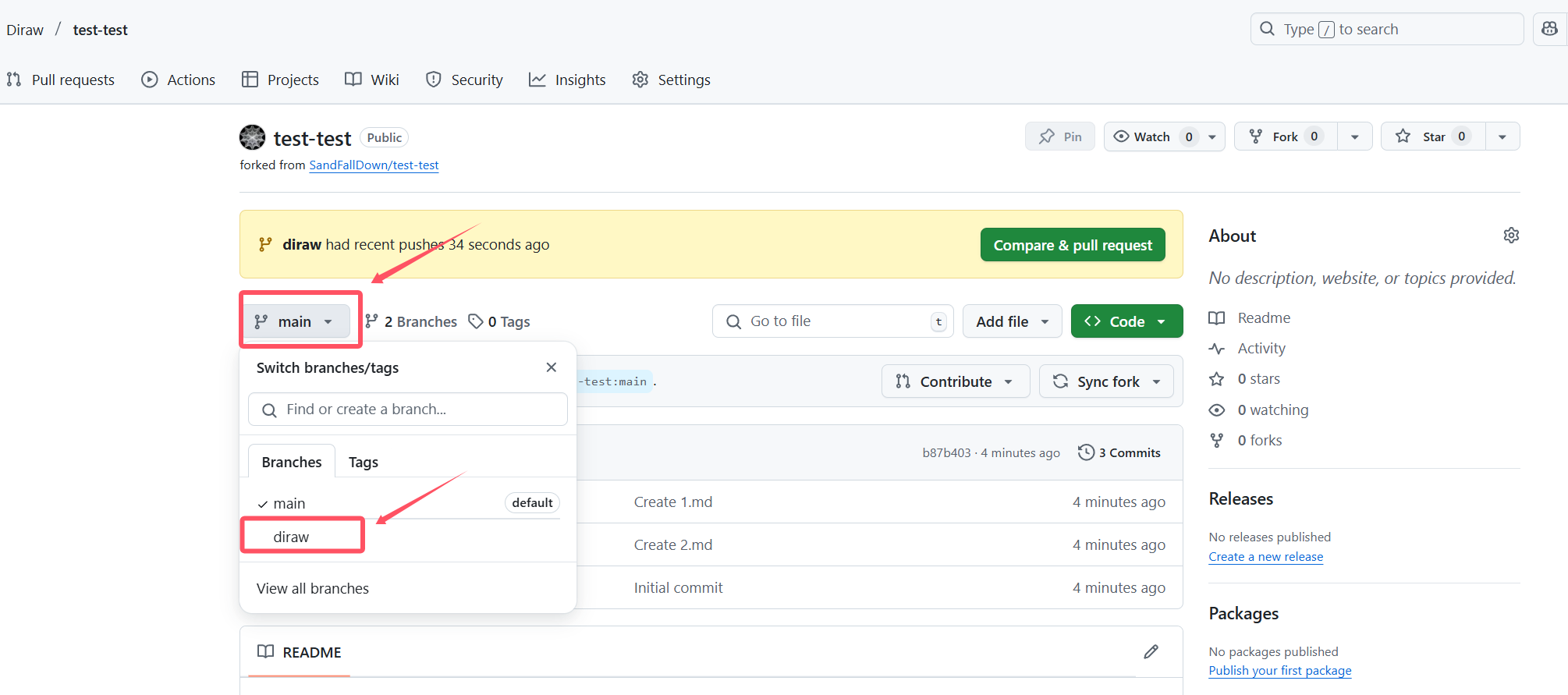The image size is (1568, 695).
Task: Click the Packages heading
Action: point(1243,614)
